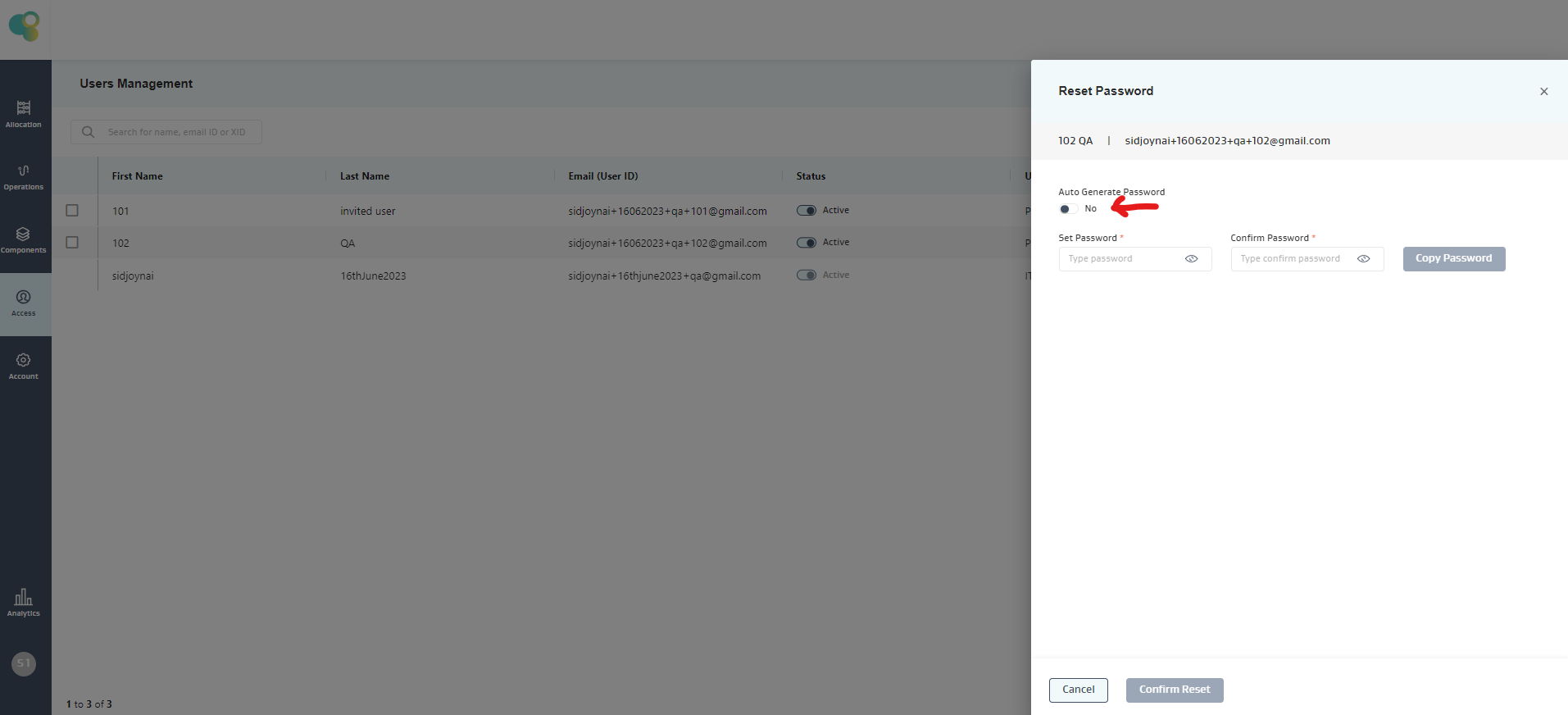Open the Operations sidebar icon
The width and height of the screenshot is (1568, 715).
point(24,171)
